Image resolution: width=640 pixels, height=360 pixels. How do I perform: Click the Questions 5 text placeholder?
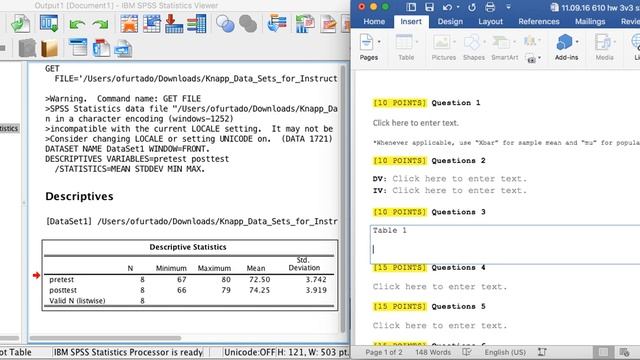[x=440, y=325]
